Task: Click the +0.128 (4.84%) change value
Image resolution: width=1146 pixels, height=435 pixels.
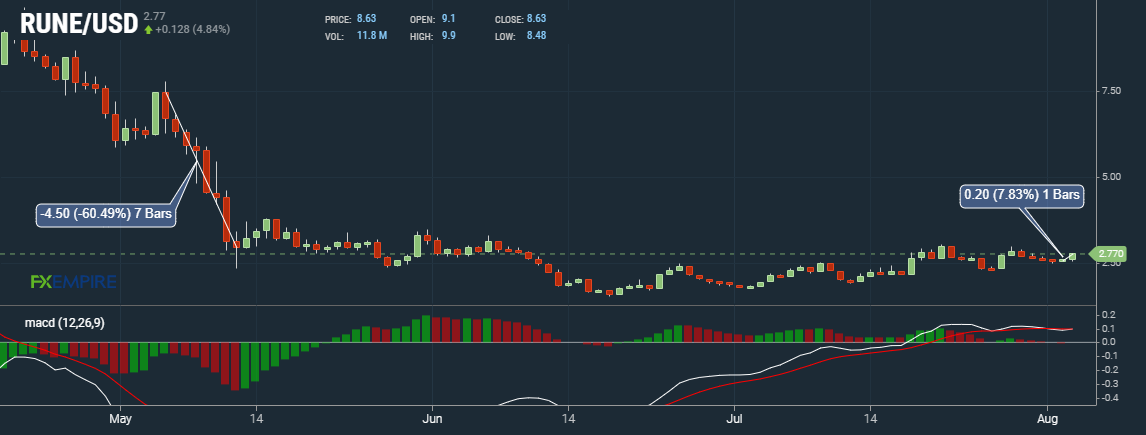Action: click(193, 29)
